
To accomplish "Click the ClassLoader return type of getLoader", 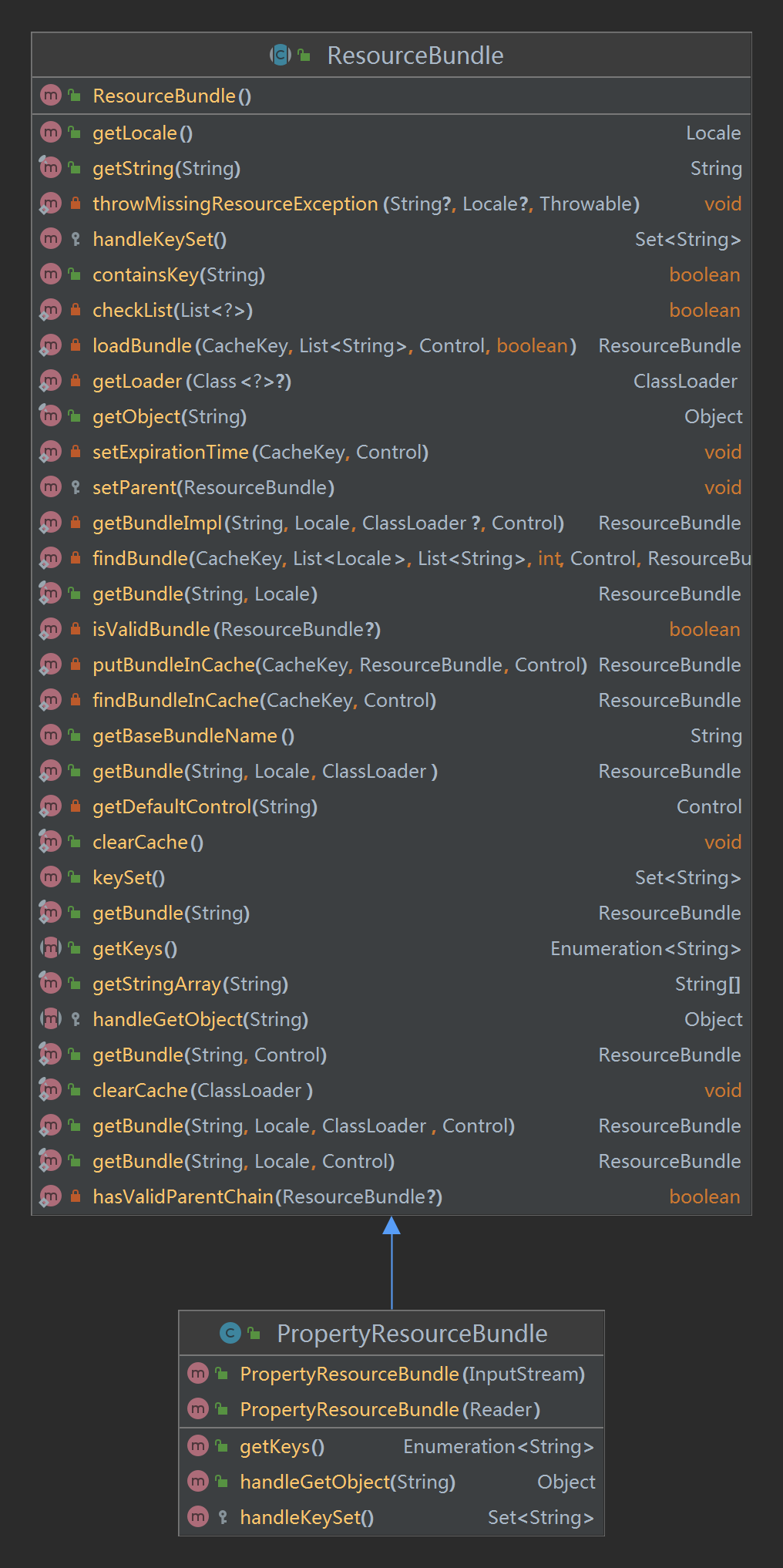I will (x=685, y=381).
